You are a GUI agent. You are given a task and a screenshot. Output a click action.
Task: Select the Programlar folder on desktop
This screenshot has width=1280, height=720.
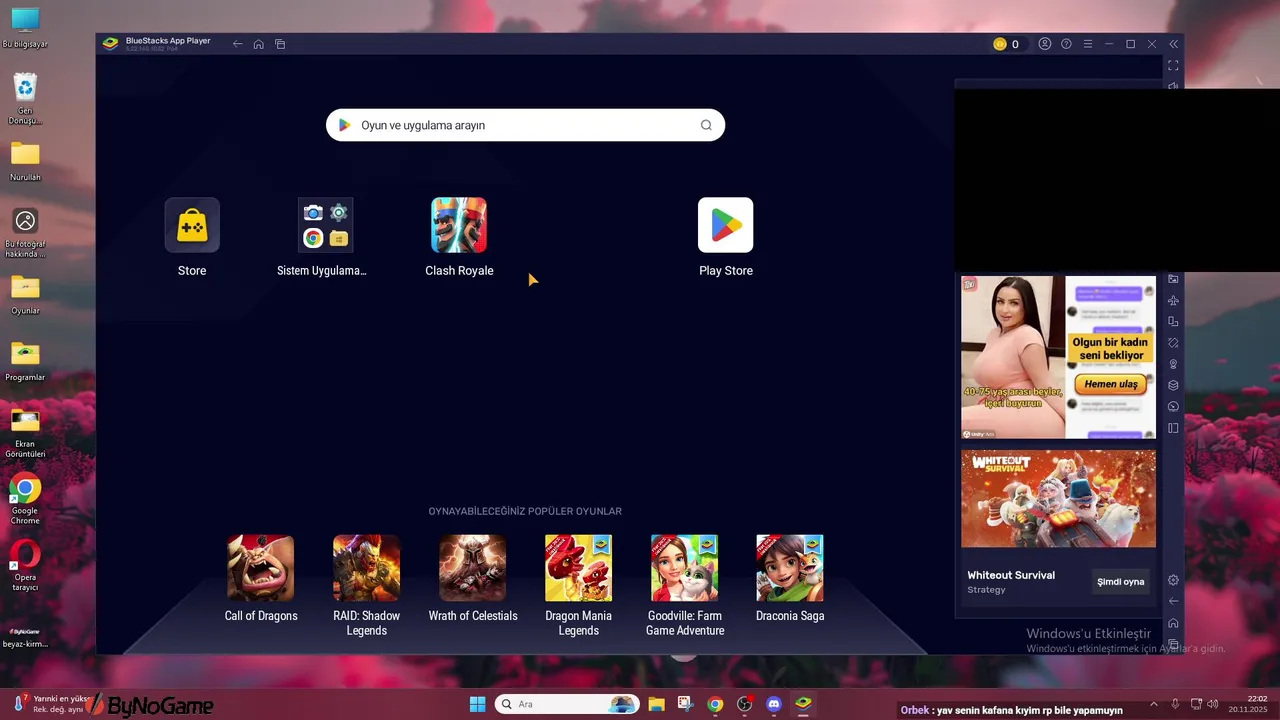point(25,362)
